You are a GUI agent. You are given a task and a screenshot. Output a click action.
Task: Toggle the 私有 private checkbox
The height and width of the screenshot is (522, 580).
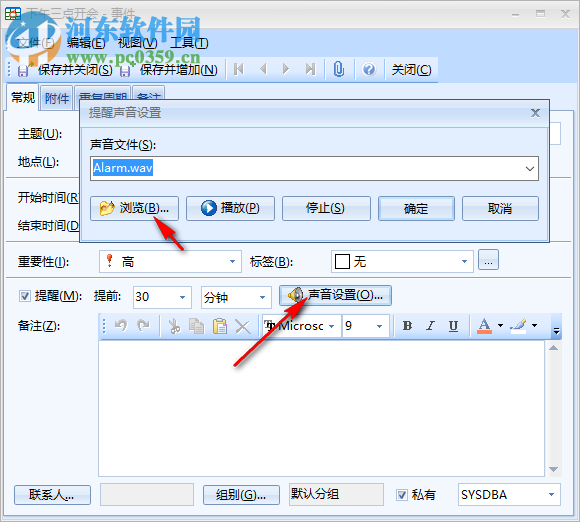(x=401, y=495)
